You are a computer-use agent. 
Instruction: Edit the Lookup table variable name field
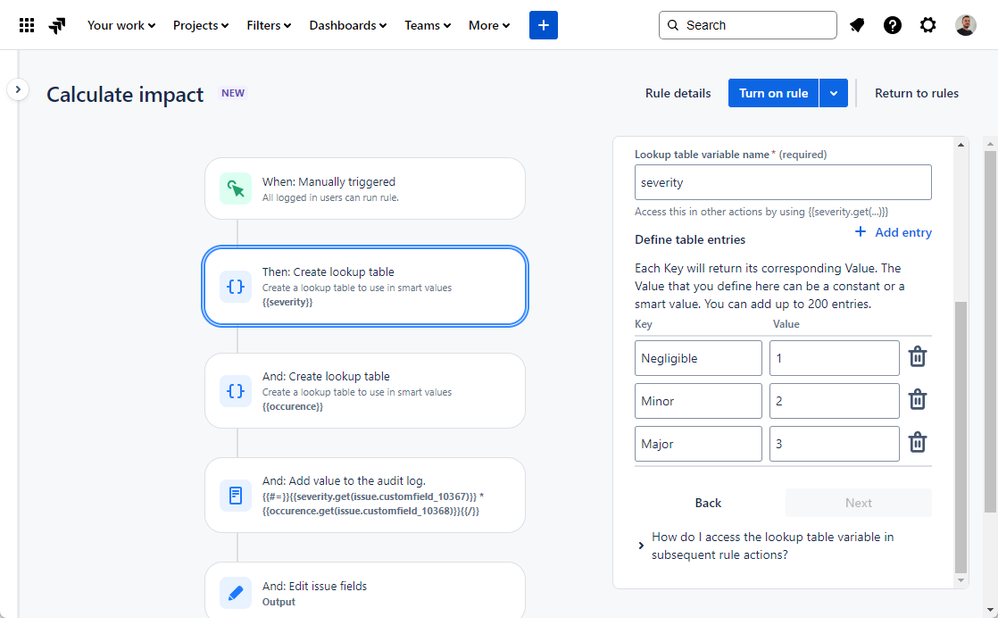783,183
